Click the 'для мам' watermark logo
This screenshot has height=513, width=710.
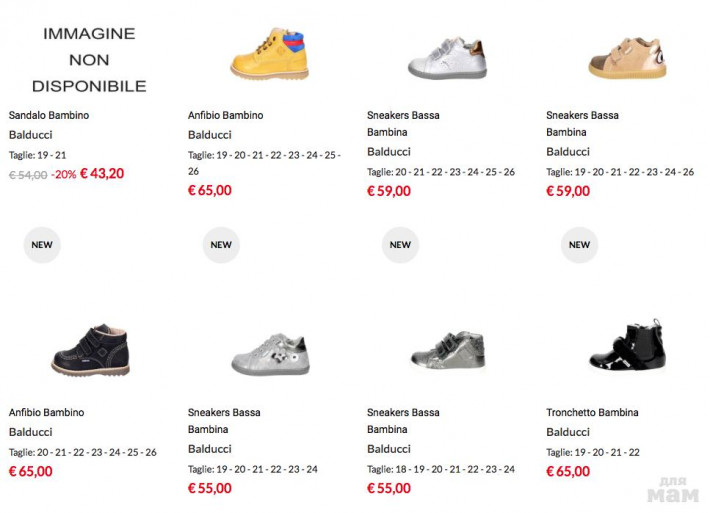coord(672,490)
